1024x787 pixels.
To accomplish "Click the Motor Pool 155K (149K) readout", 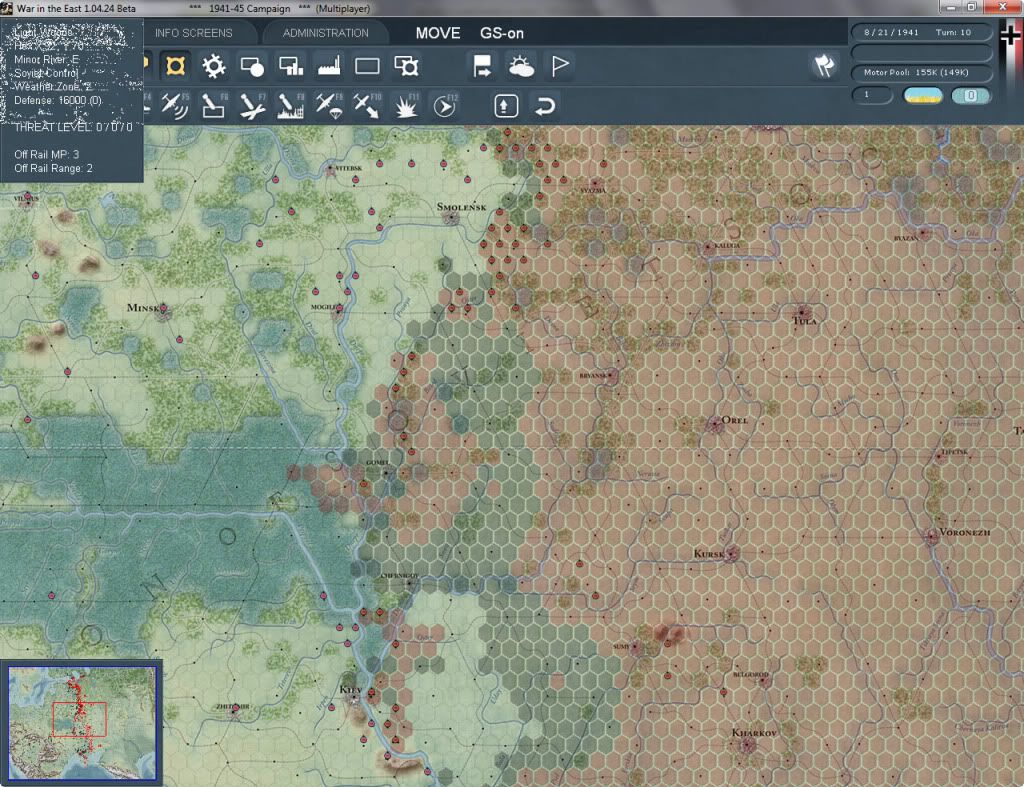I will point(921,72).
